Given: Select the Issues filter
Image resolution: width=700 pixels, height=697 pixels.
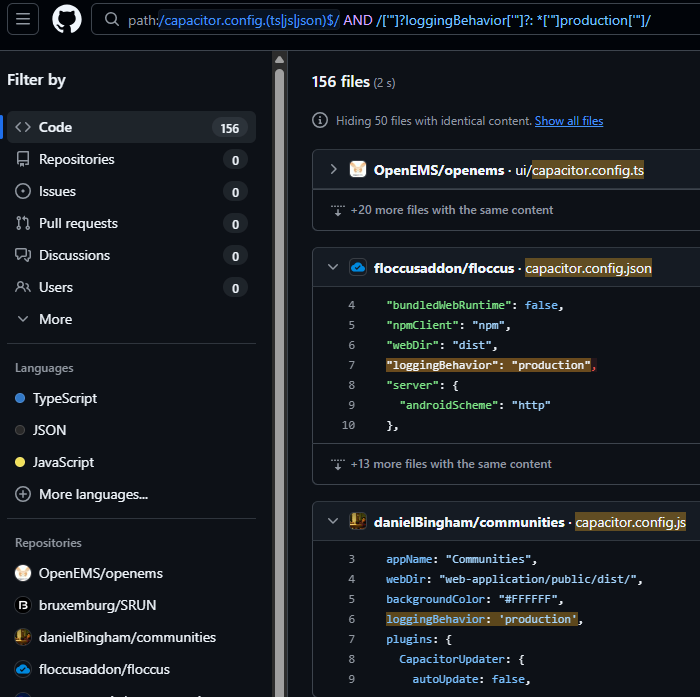Looking at the screenshot, I should (57, 191).
